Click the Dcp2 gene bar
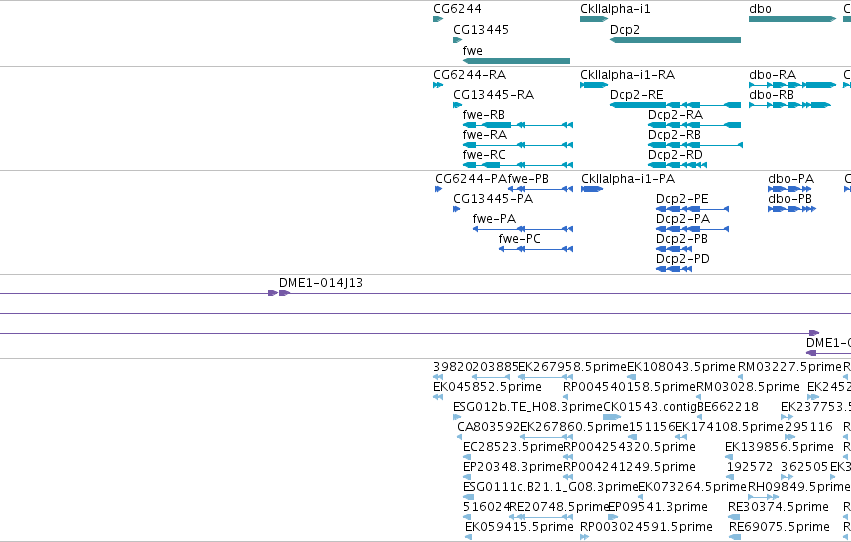851x542 pixels. click(675, 40)
